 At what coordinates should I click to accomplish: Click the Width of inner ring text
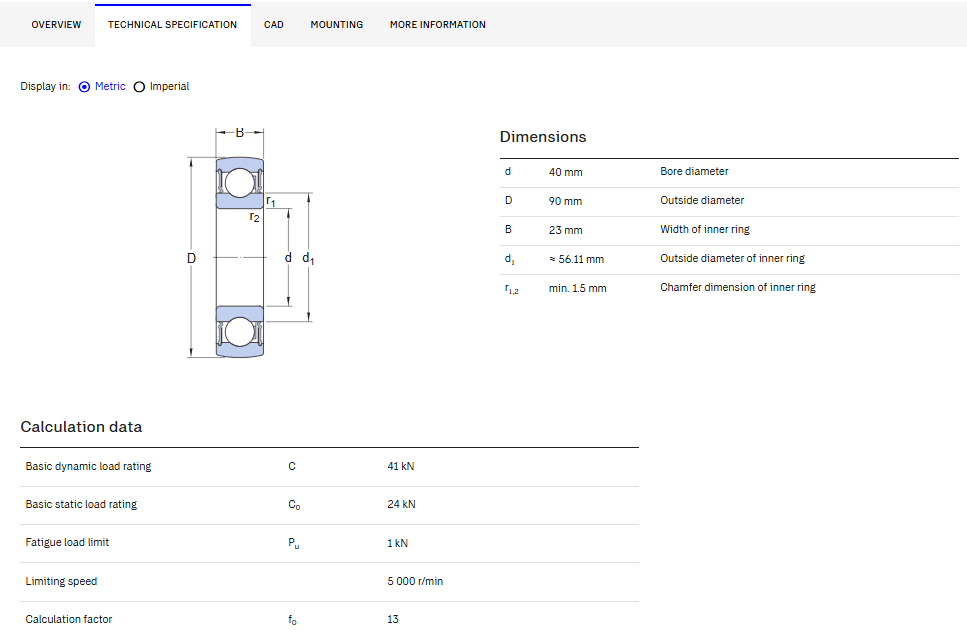(705, 229)
